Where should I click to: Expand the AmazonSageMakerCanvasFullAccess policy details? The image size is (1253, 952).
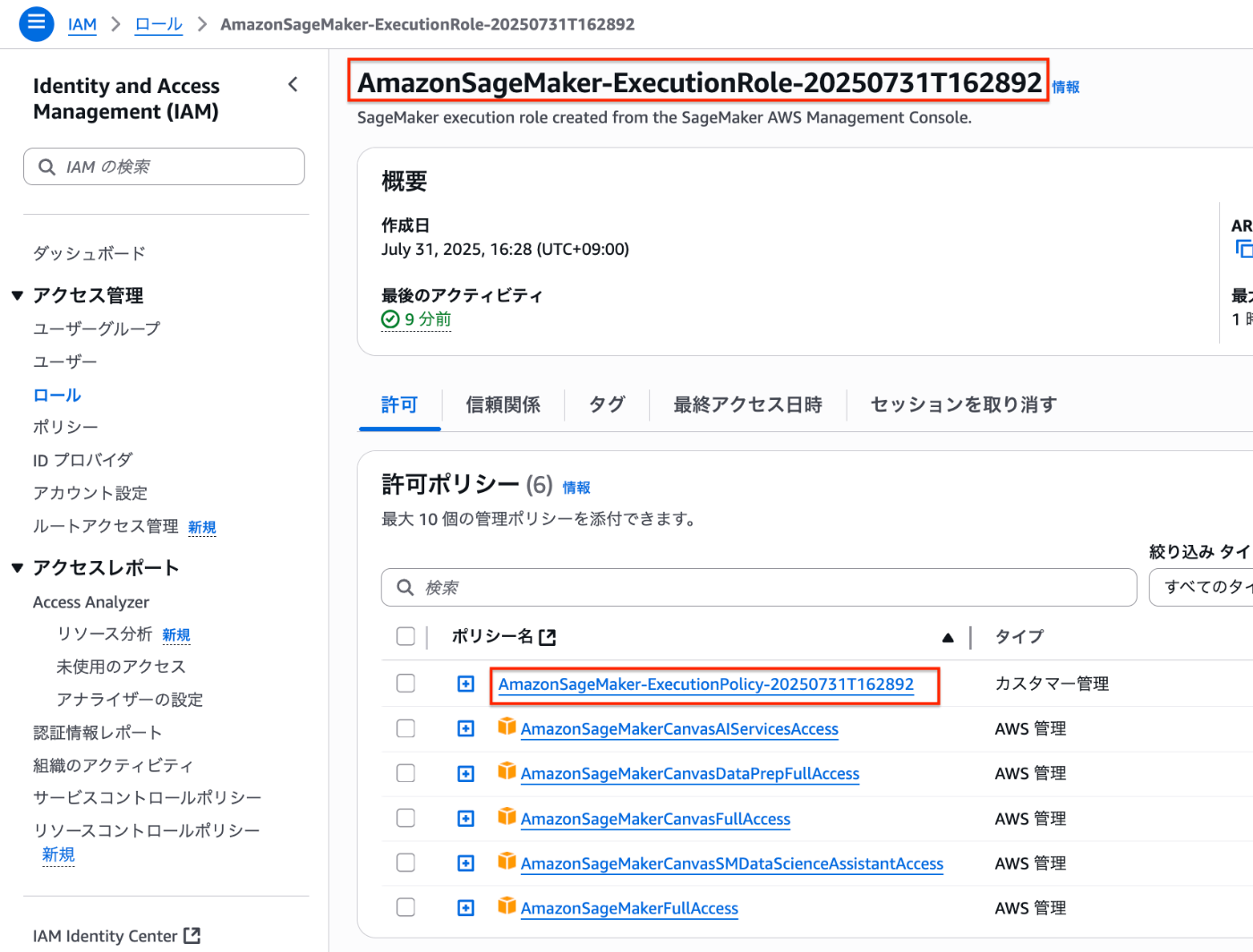tap(465, 818)
